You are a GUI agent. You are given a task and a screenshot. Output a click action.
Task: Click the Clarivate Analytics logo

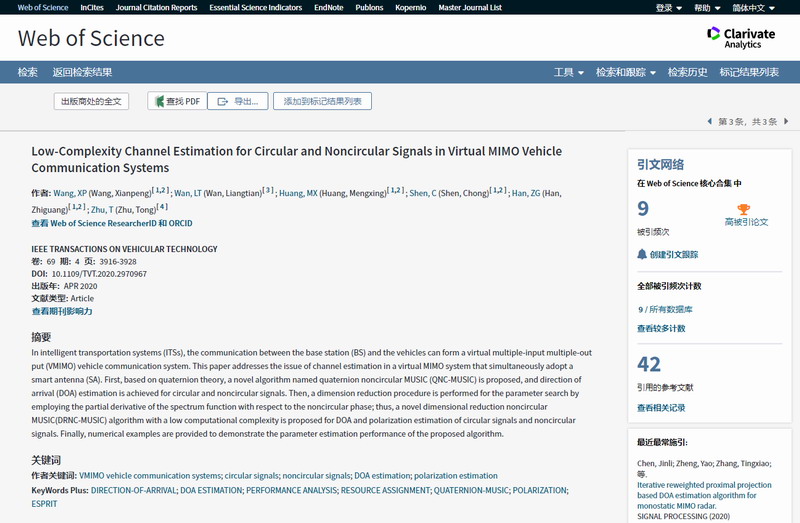[741, 38]
